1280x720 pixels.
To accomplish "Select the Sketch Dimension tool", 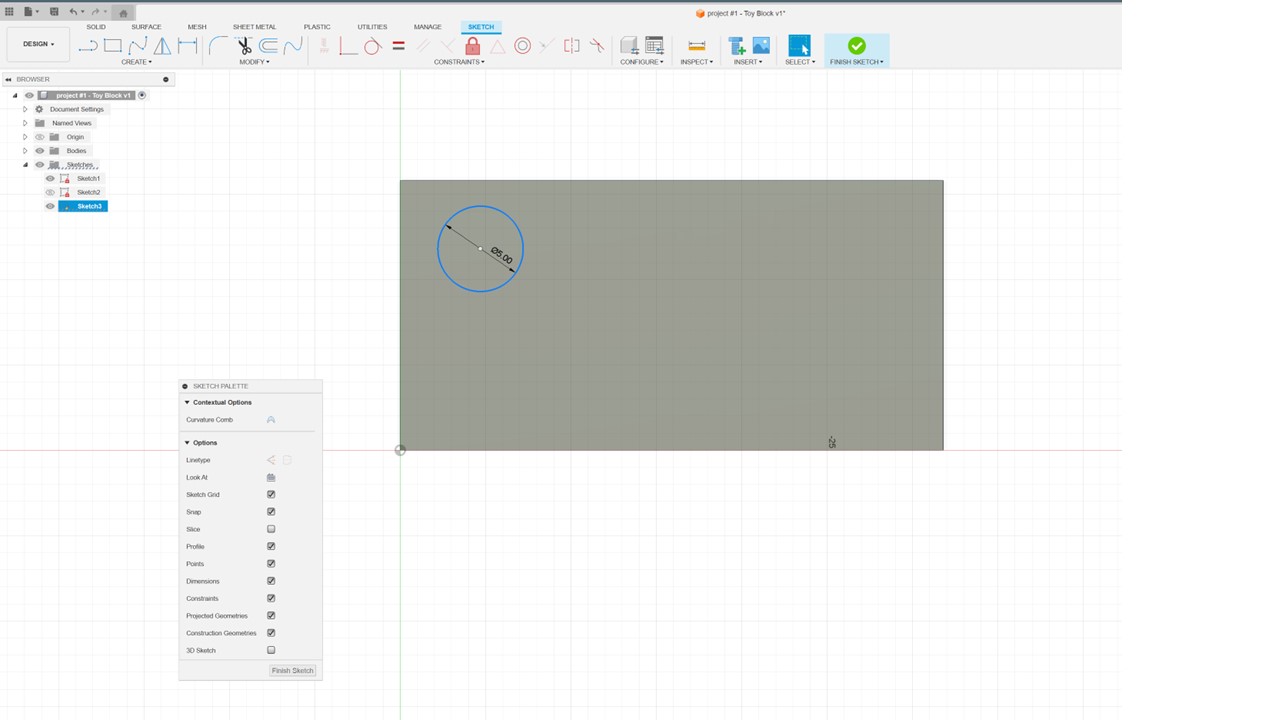I will coord(187,46).
